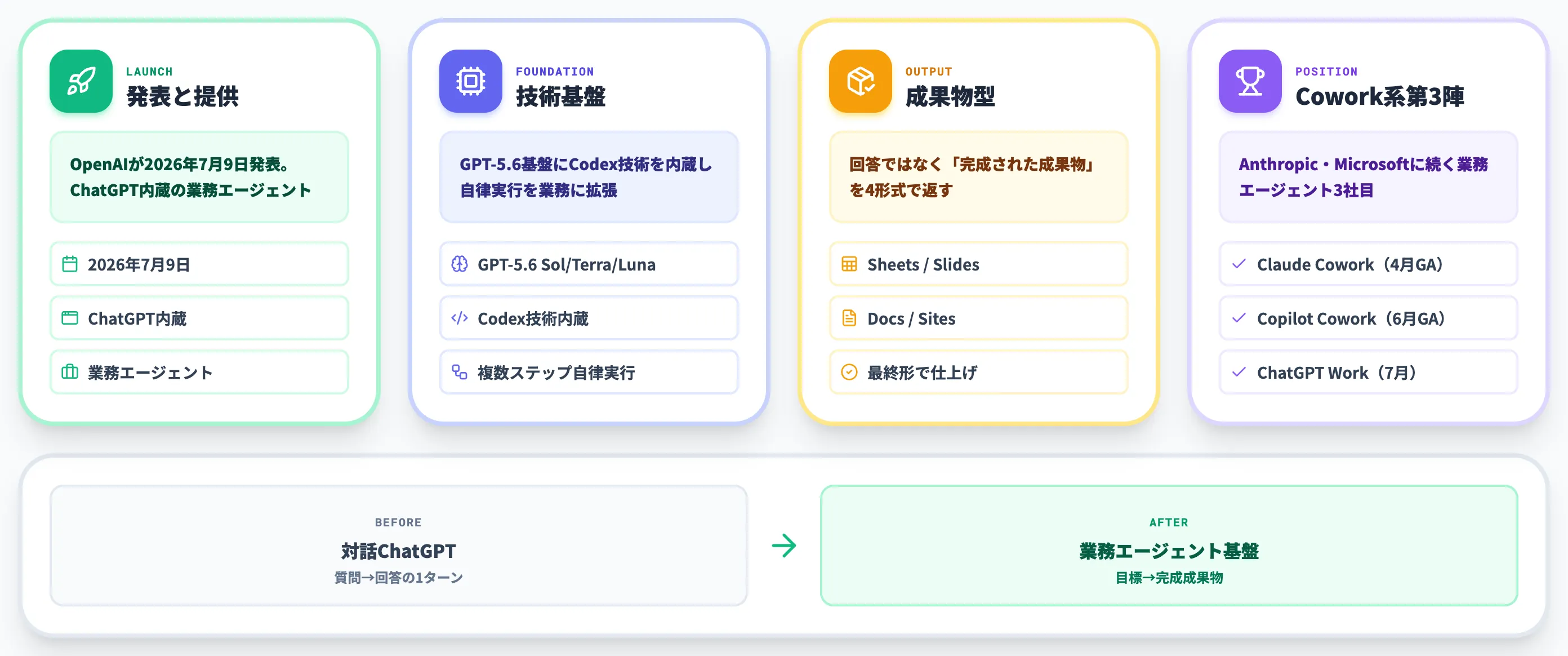Select the Sheets / Slides item text
The image size is (1568, 656).
point(923,265)
